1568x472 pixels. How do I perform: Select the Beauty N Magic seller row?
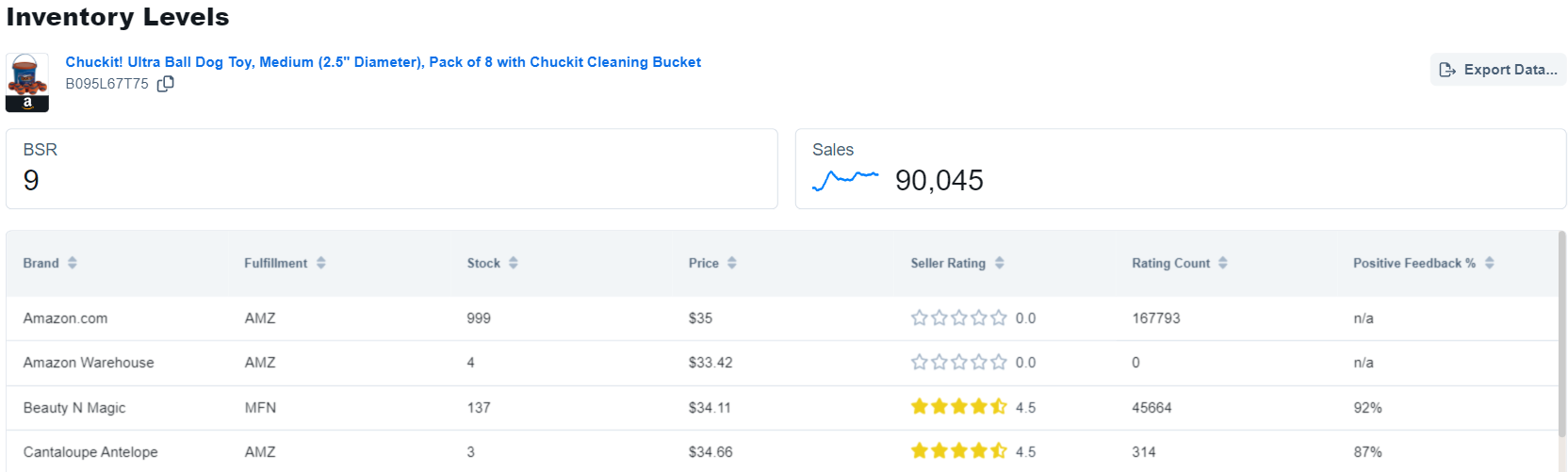tap(781, 408)
